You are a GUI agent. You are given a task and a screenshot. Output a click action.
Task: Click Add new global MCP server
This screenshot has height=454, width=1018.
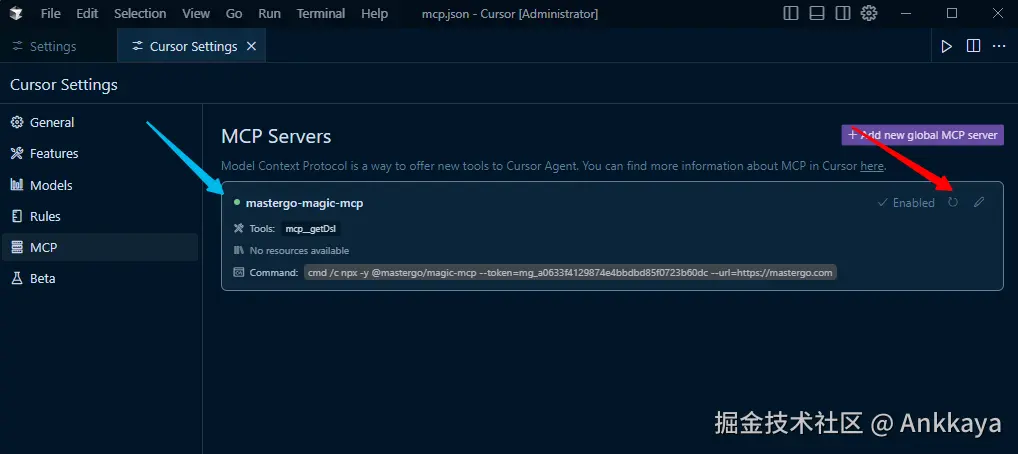923,135
